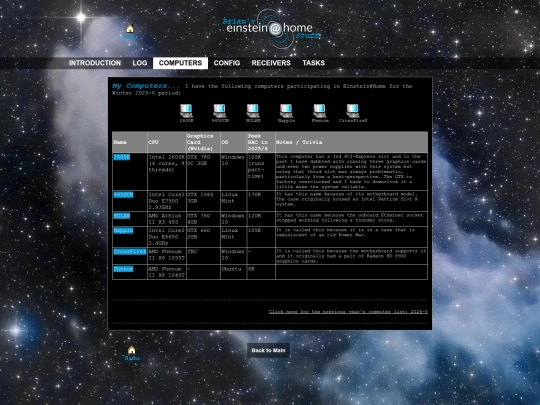Viewport: 540px width, 405px height.
Task: Select the Computers tab
Action: 180,63
